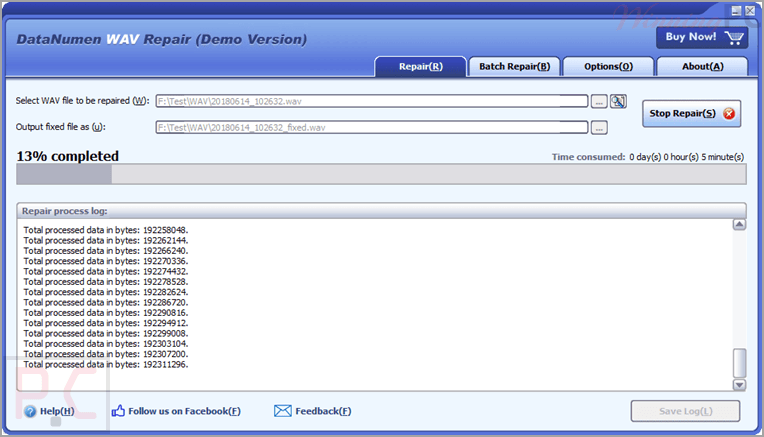Select log line ending 192258048
The width and height of the screenshot is (764, 437).
(106, 230)
